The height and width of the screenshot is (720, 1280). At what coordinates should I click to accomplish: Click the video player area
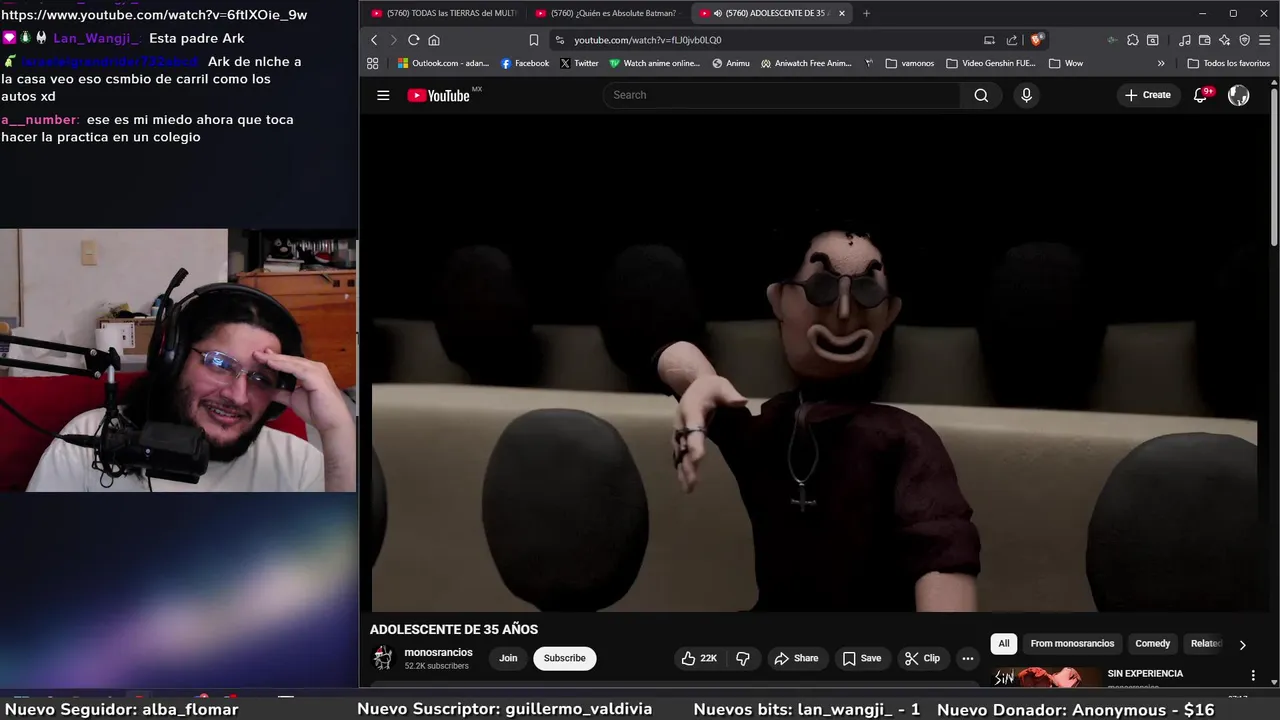click(x=815, y=363)
